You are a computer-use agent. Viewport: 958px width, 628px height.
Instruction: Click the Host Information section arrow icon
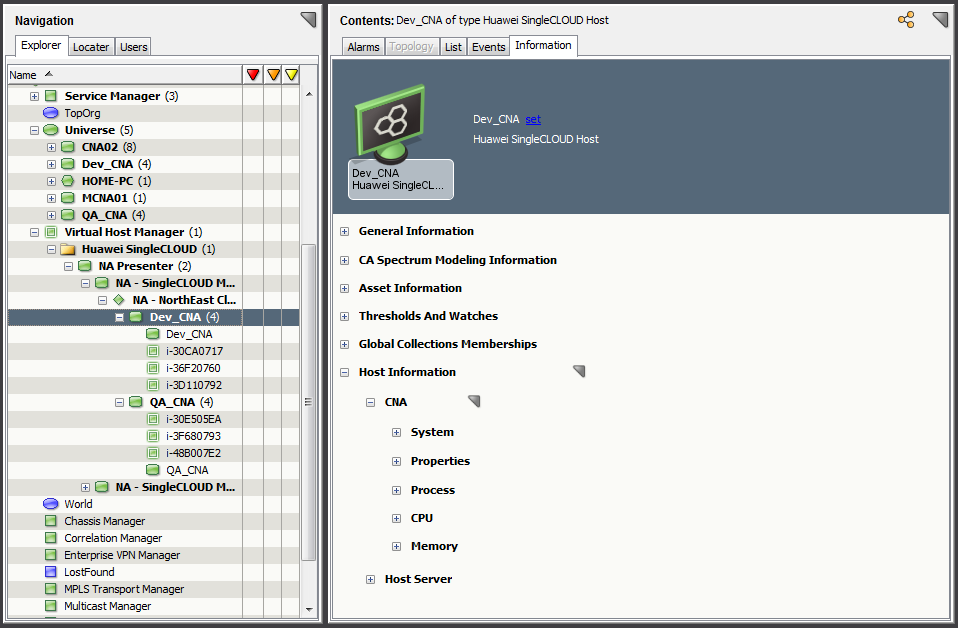(579, 371)
